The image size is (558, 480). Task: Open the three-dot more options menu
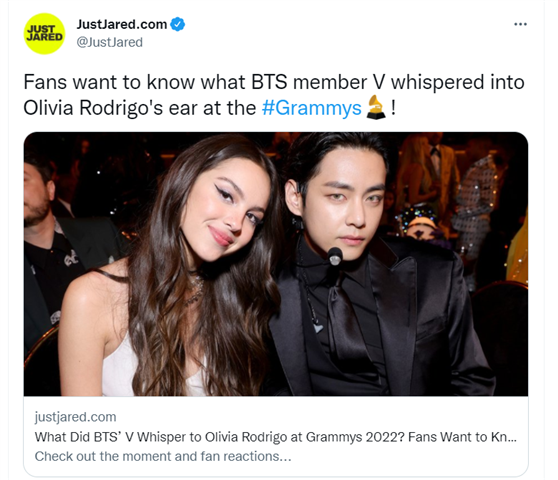pyautogui.click(x=520, y=24)
